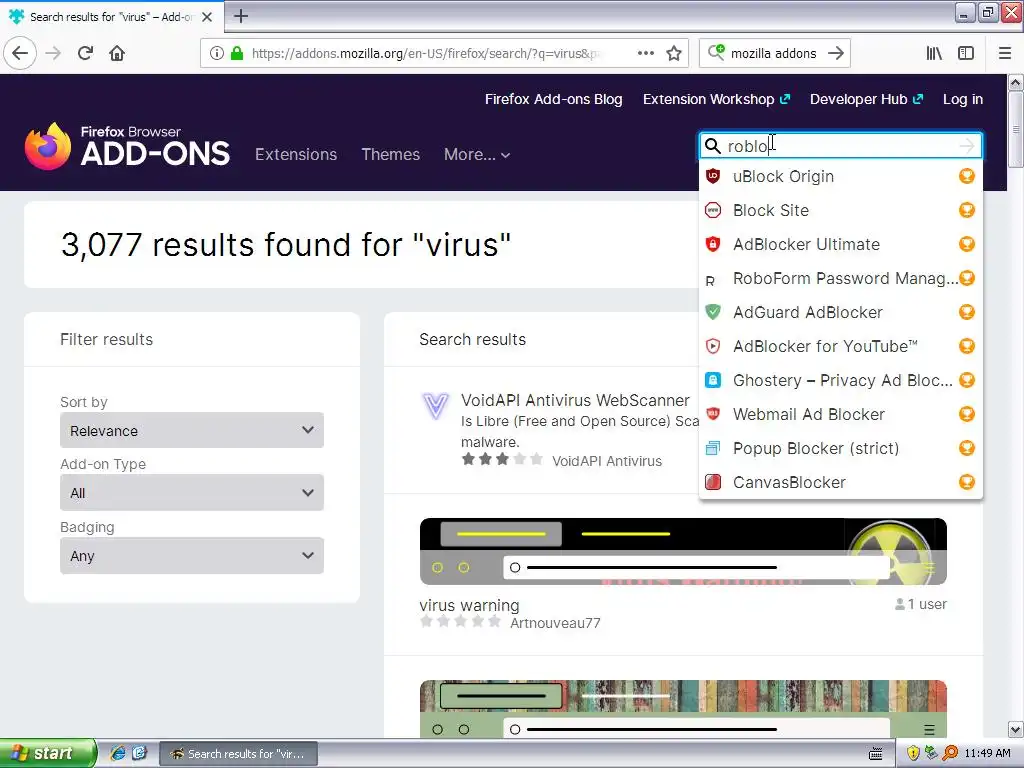
Task: Click the forward navigation arrow
Action: 53,54
